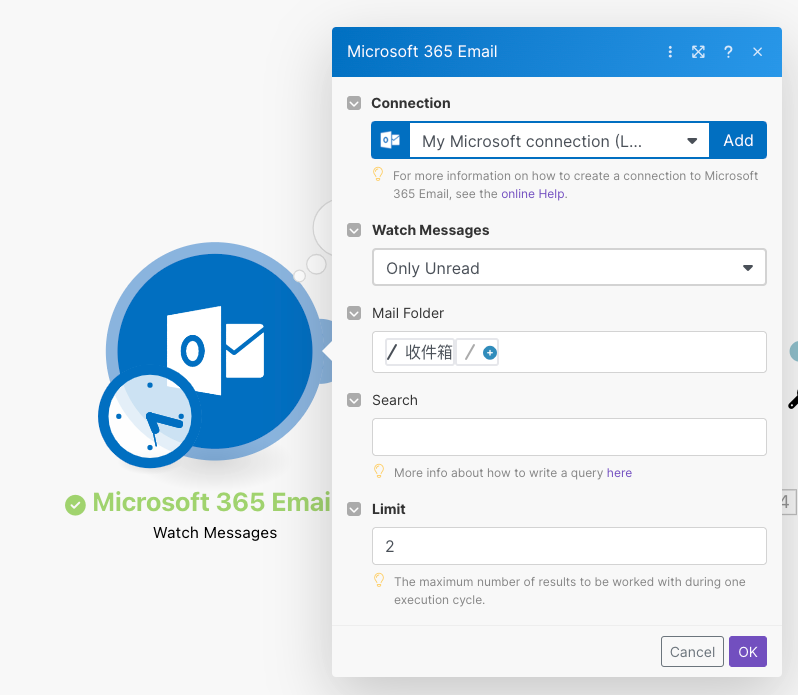The height and width of the screenshot is (695, 798).
Task: Toggle the Search field checkbox
Action: (354, 400)
